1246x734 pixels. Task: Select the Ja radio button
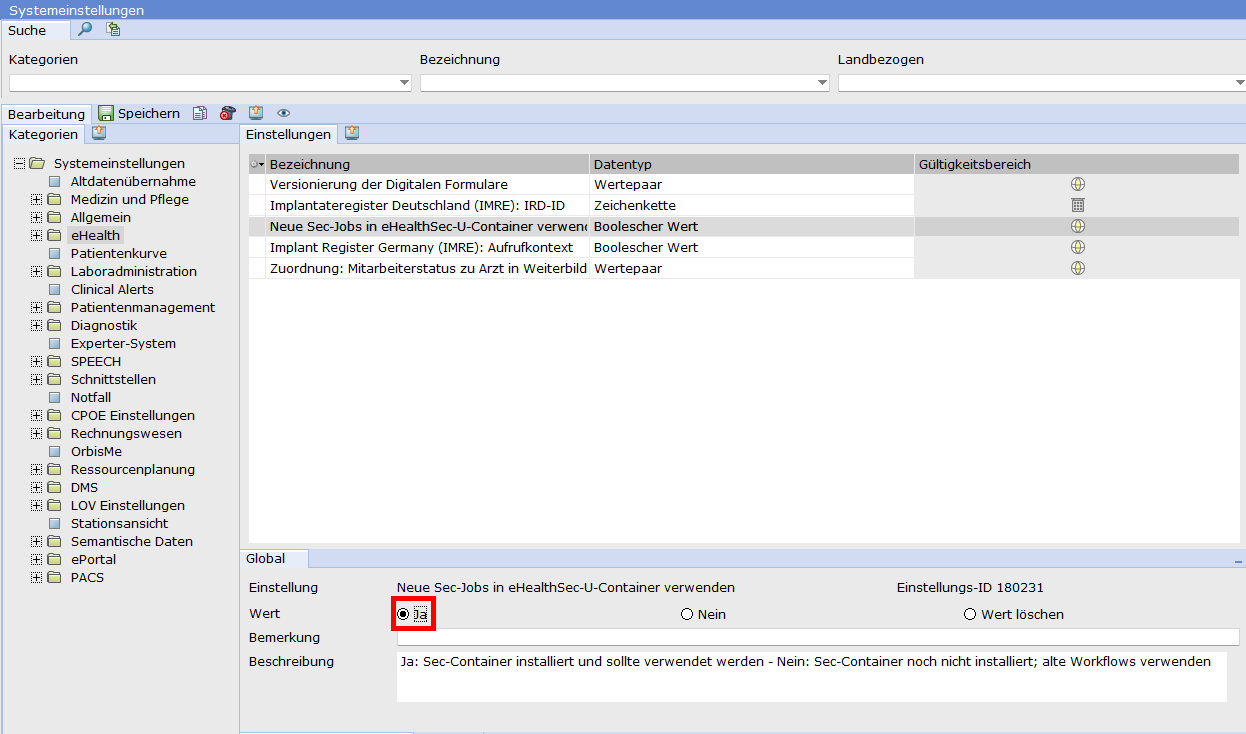coord(403,614)
